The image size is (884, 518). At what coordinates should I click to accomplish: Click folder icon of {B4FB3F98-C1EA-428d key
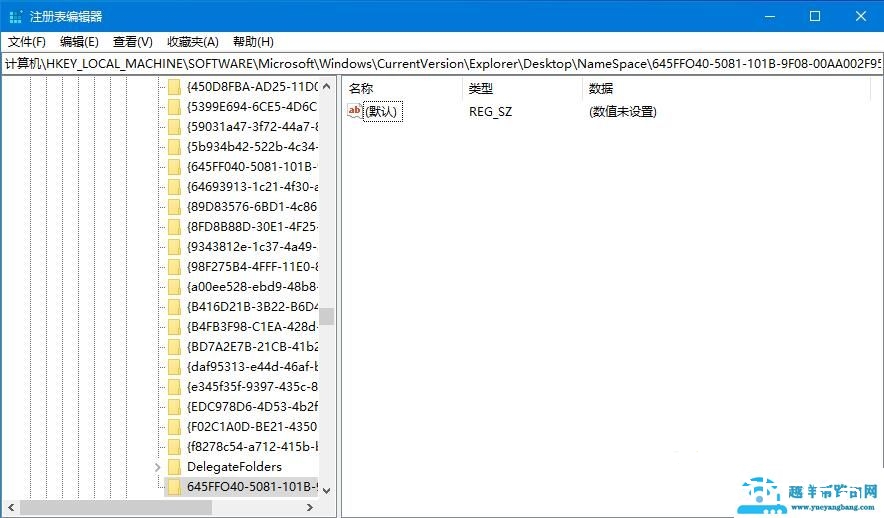(174, 327)
